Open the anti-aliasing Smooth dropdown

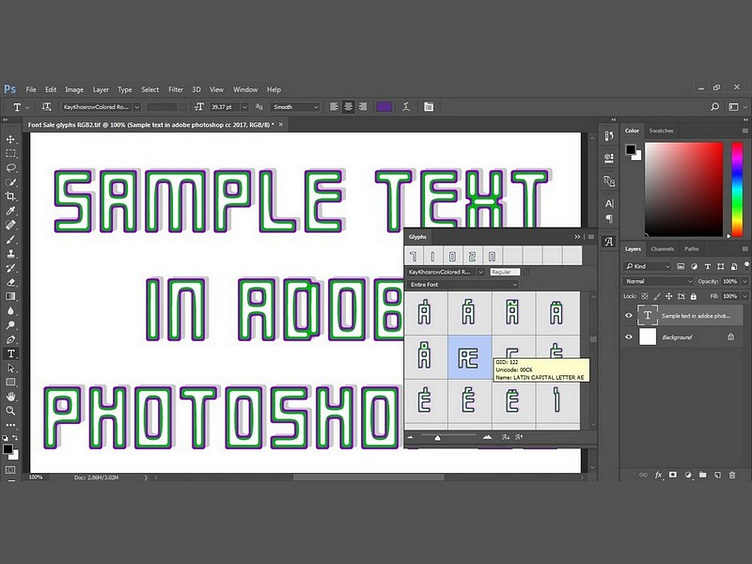[295, 106]
